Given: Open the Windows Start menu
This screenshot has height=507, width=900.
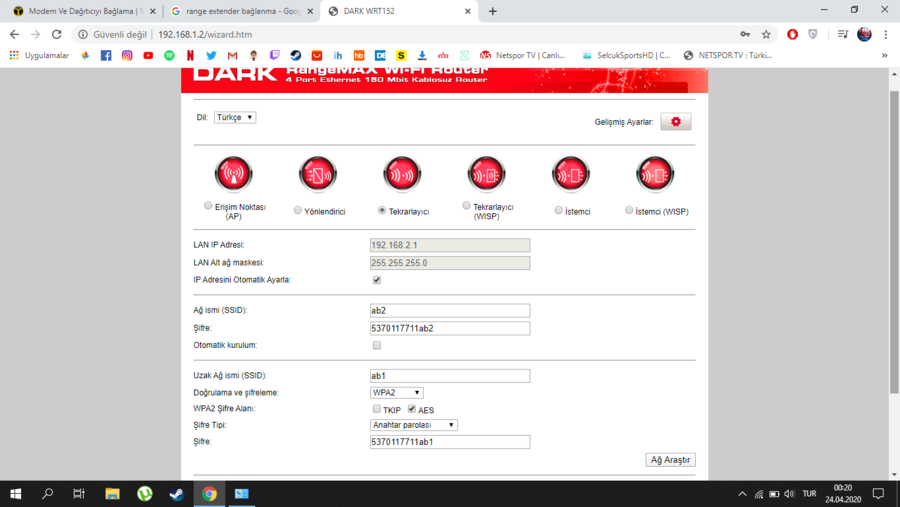Looking at the screenshot, I should 15,494.
